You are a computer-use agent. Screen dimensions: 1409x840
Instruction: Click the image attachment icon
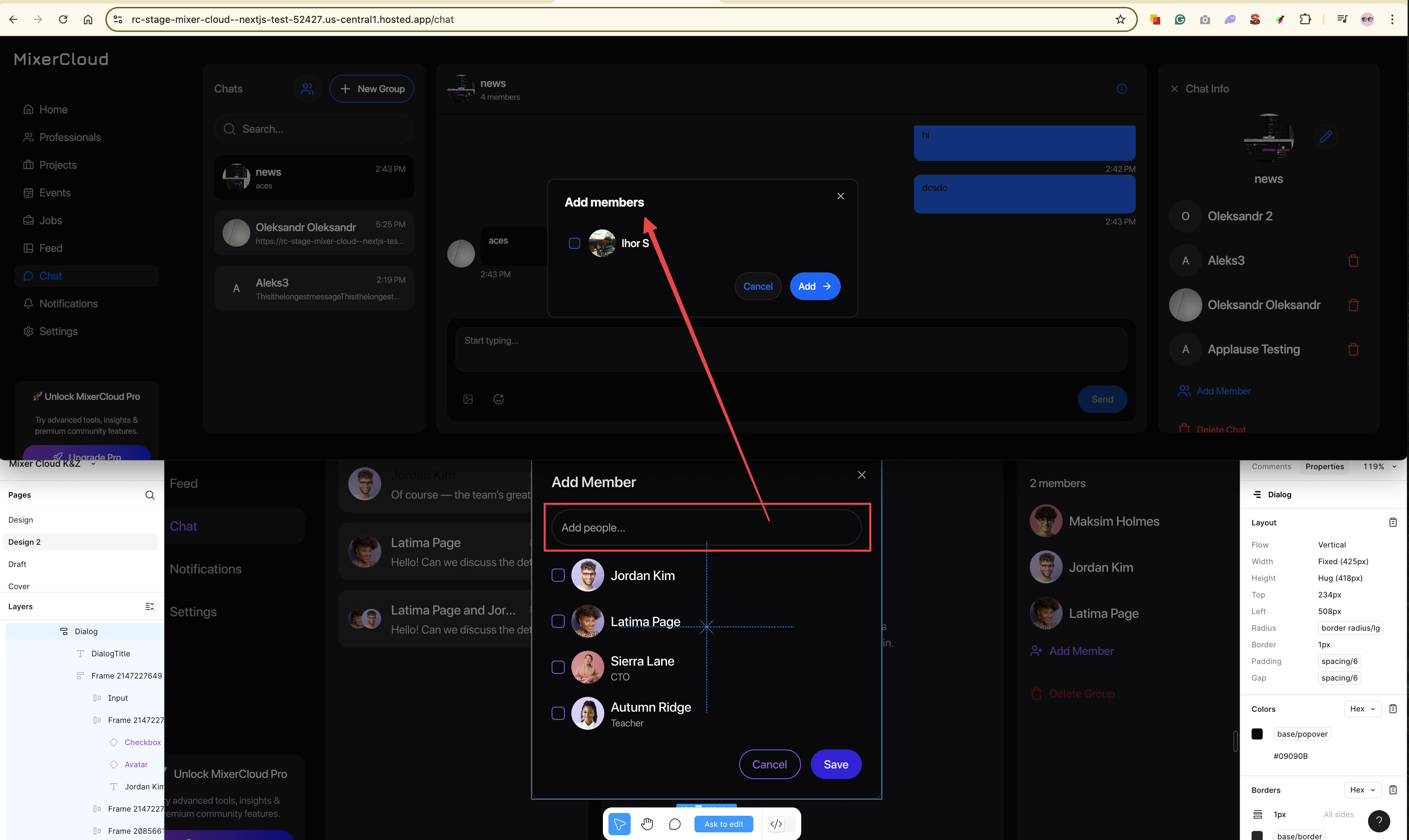468,399
